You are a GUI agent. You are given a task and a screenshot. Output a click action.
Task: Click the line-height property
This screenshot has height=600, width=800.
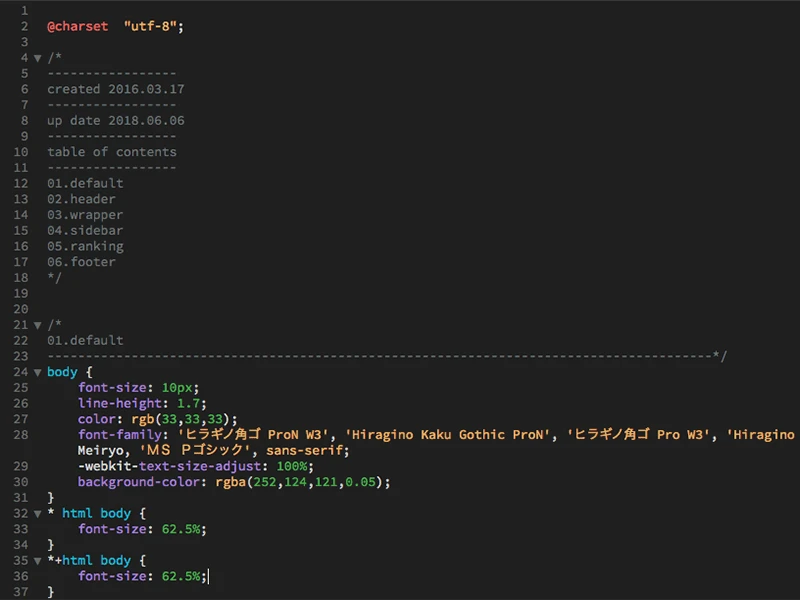(x=120, y=404)
